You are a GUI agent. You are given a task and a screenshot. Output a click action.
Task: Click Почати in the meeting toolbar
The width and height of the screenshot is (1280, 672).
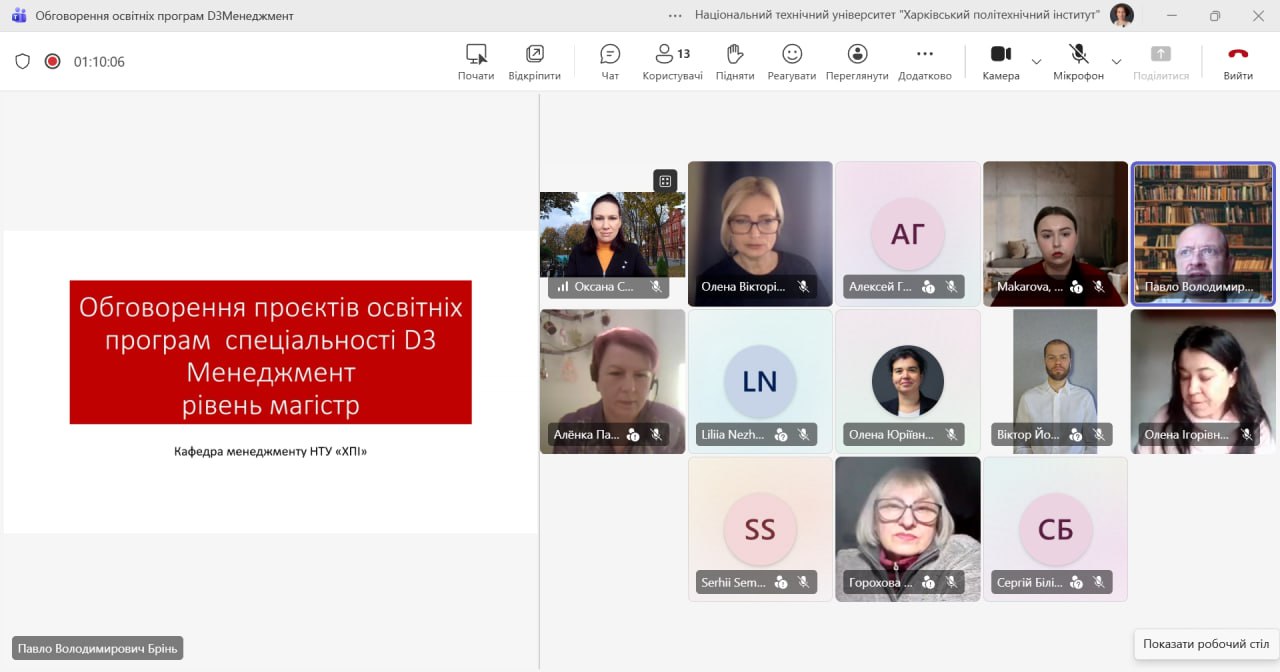coord(476,61)
